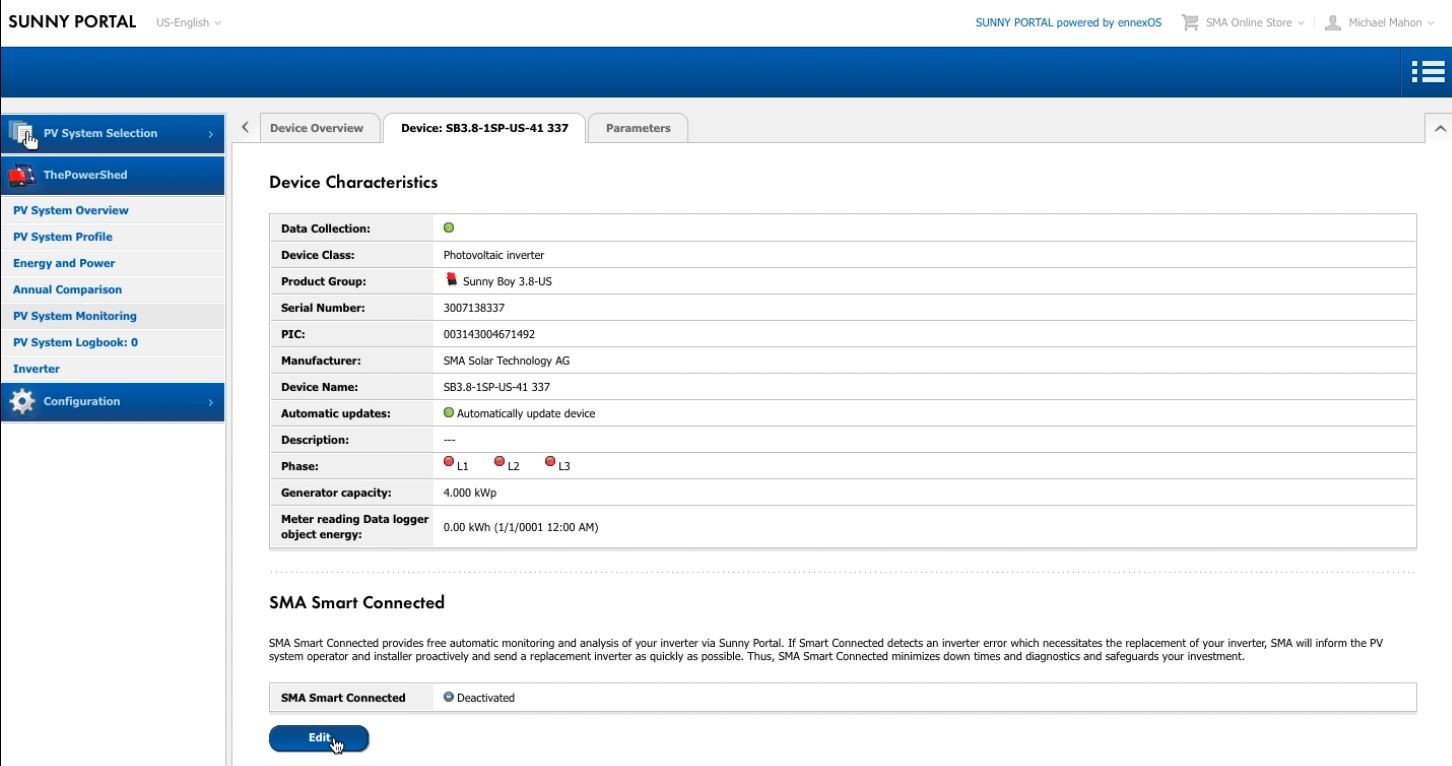This screenshot has width=1452, height=766.
Task: Click the ThePowerShed sidebar header
Action: (x=113, y=175)
